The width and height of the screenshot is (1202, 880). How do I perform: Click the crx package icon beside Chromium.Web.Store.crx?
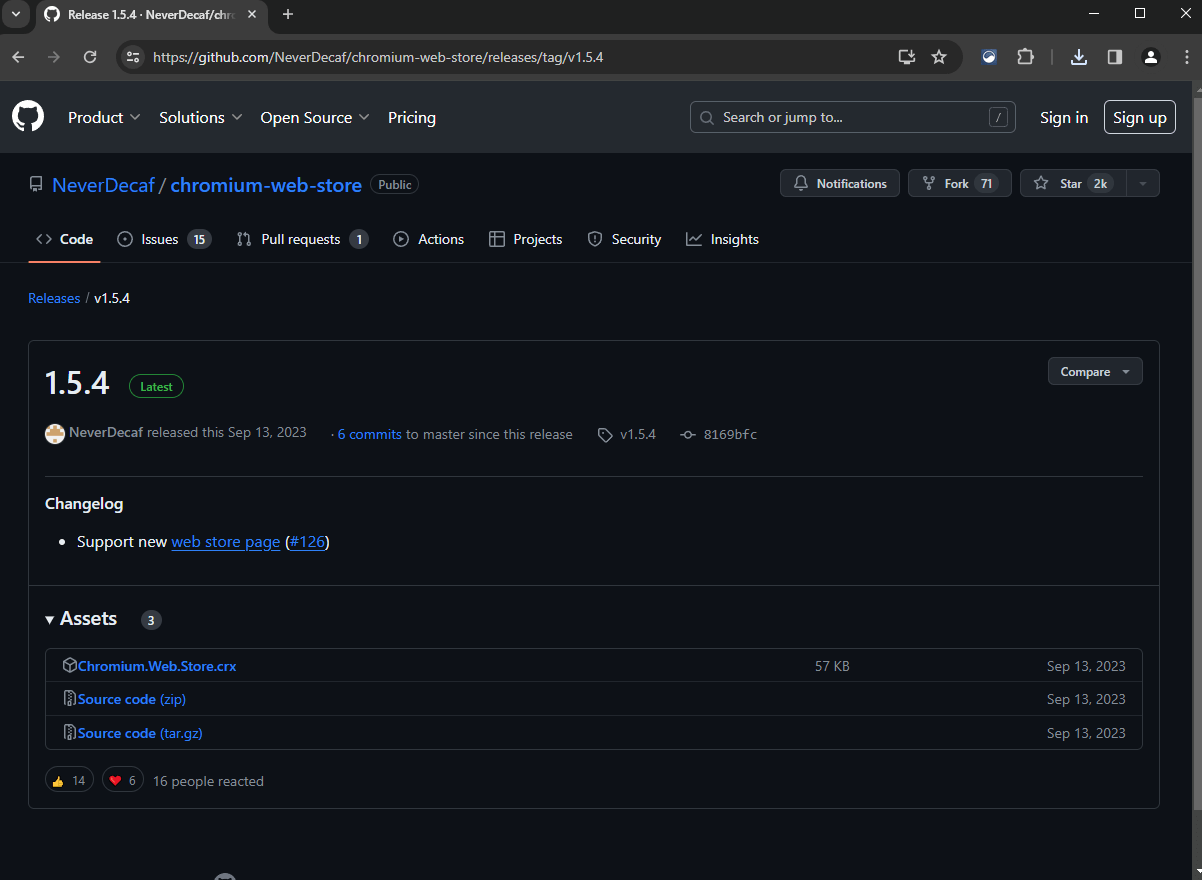click(70, 665)
